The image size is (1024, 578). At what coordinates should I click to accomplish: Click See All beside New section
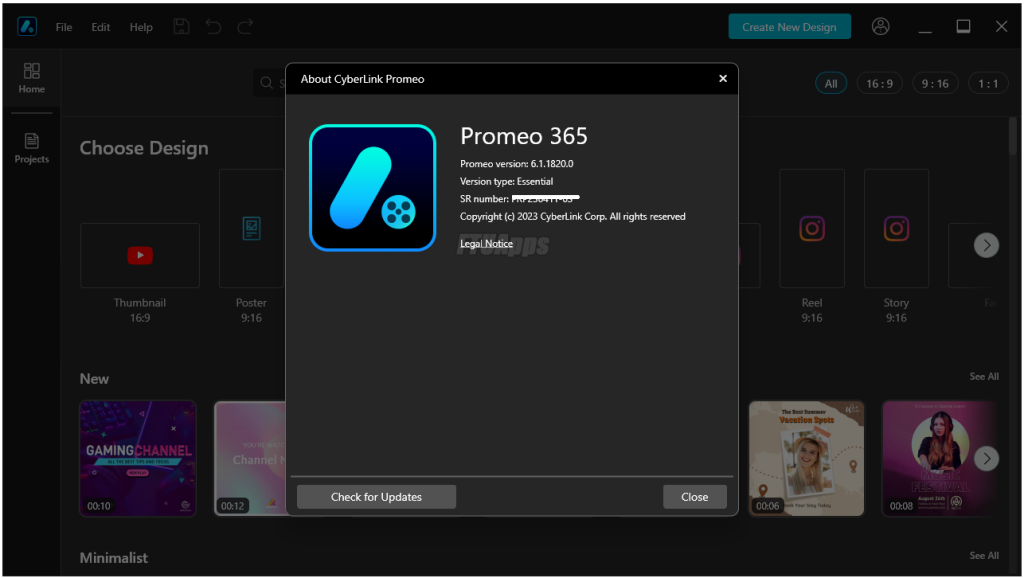click(984, 377)
